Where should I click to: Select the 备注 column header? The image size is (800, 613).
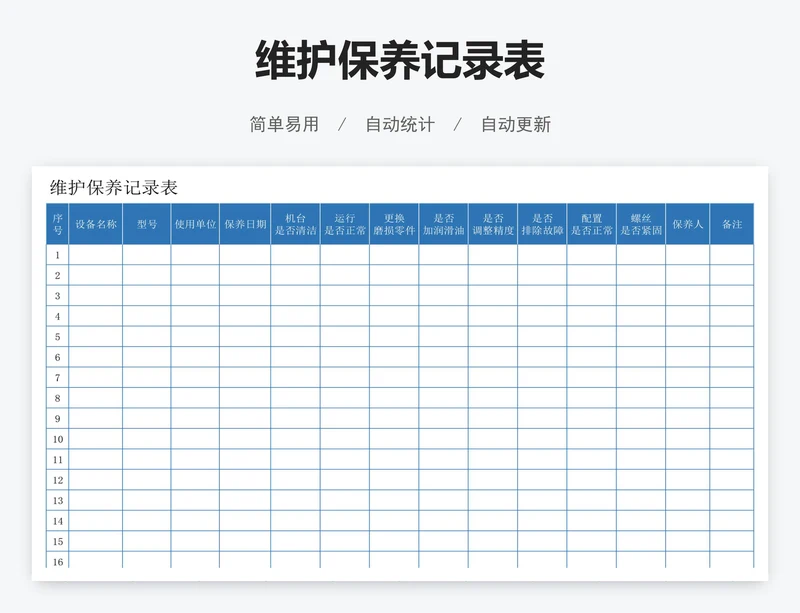tap(732, 224)
